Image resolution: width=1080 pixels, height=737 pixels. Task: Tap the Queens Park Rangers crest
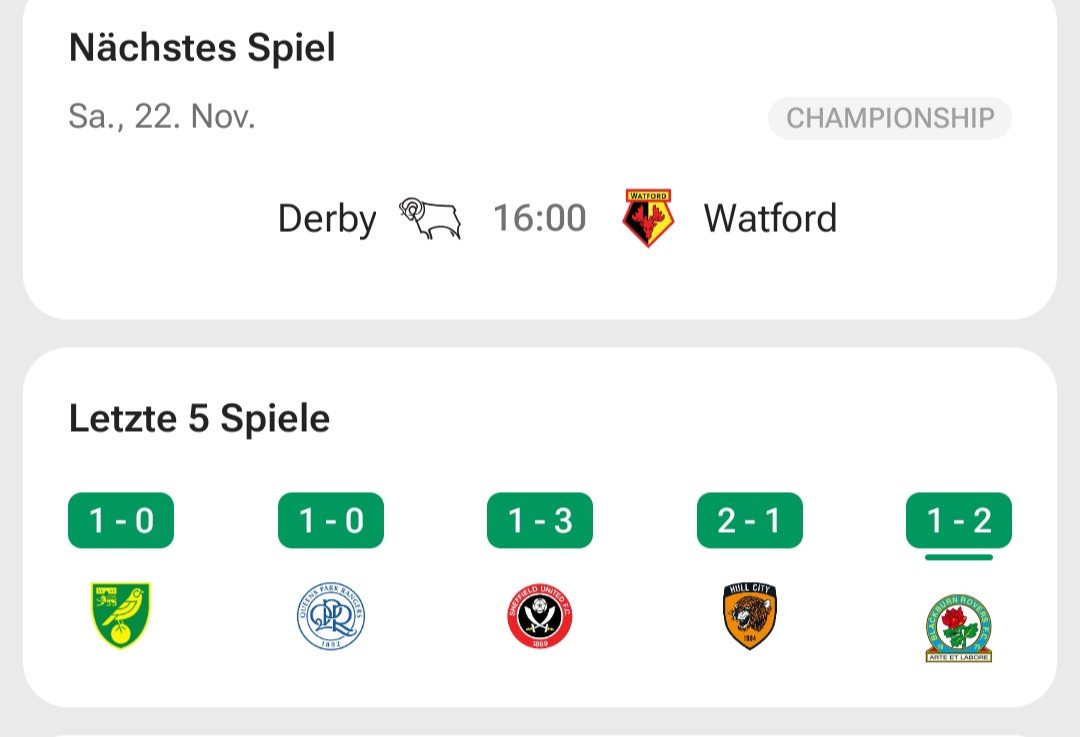(x=330, y=616)
